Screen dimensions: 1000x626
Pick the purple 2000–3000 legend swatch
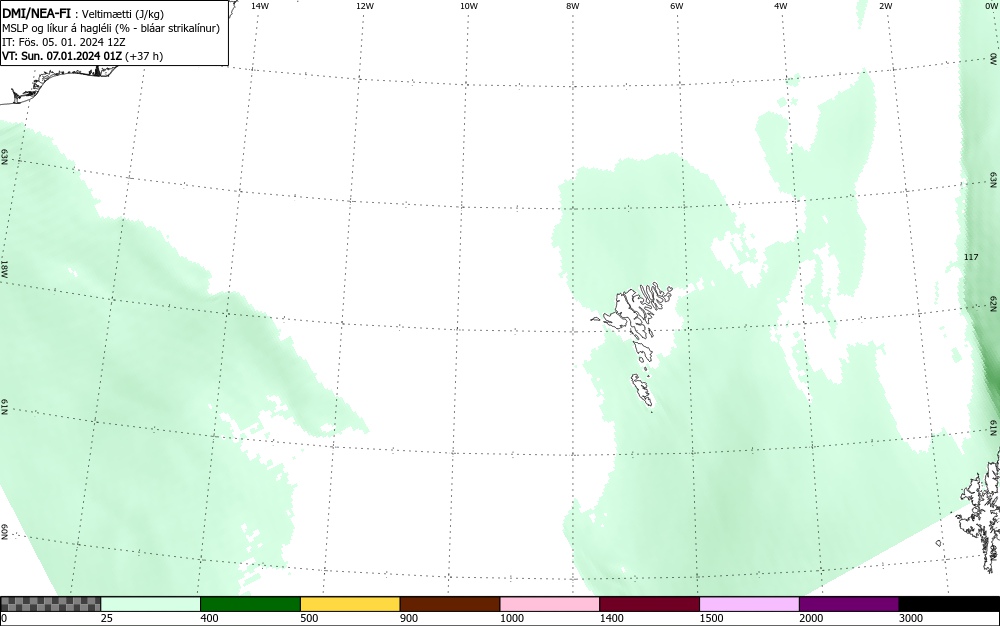pyautogui.click(x=849, y=604)
